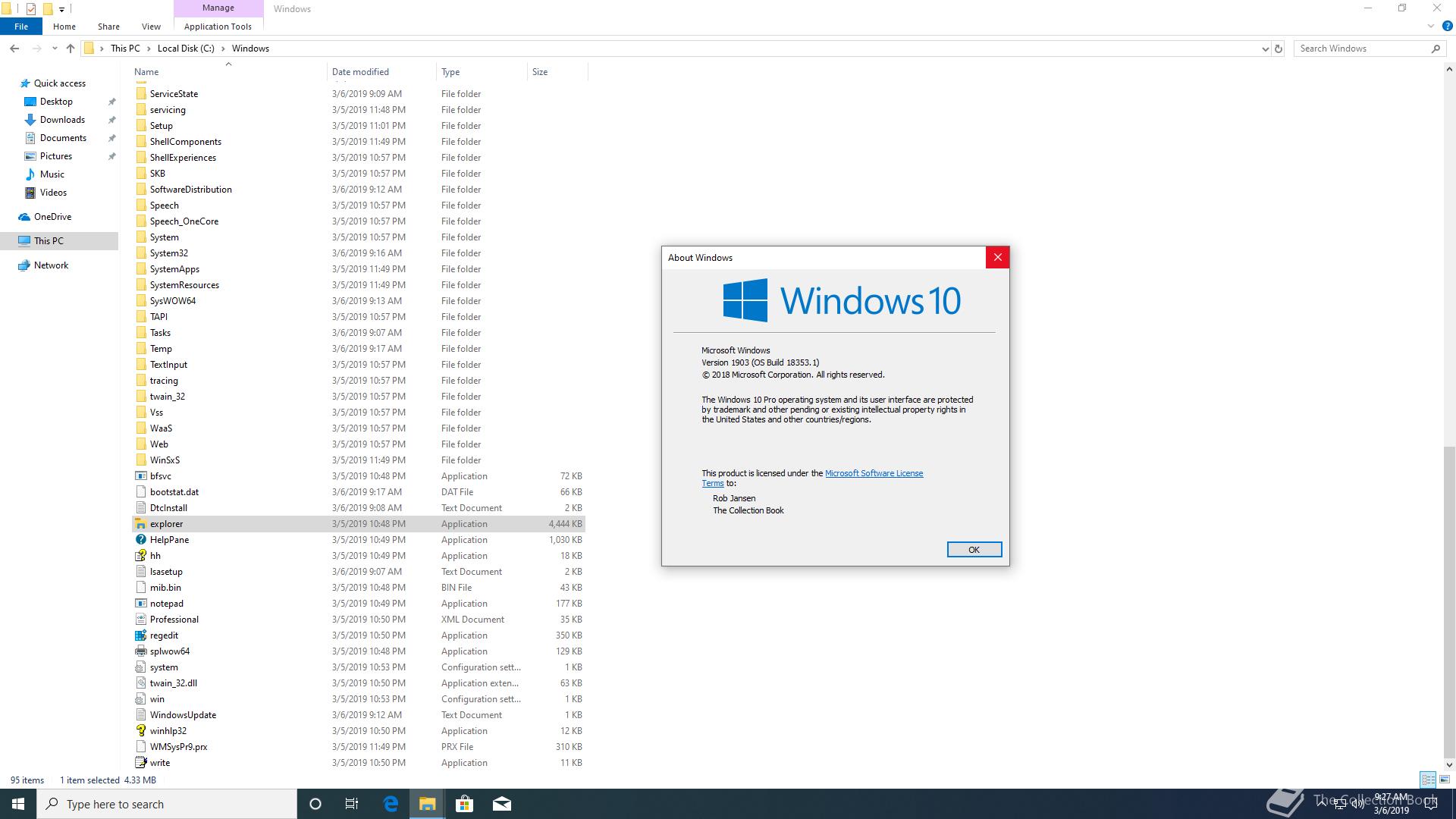This screenshot has height=819, width=1456.
Task: Expand Local Disk (C:) breadcrumb chevron
Action: click(x=223, y=49)
